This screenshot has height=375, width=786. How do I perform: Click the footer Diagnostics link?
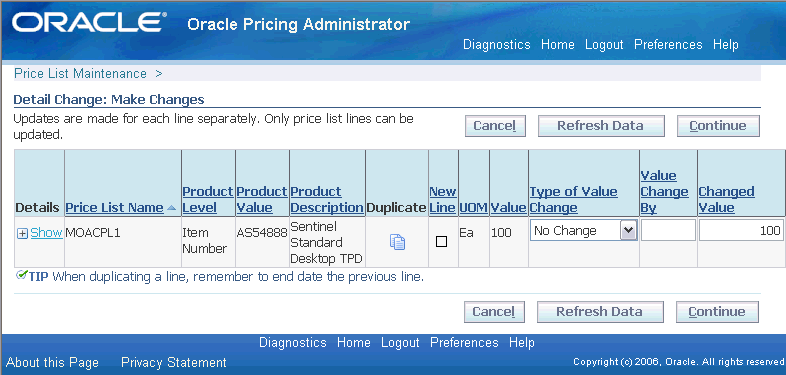pyautogui.click(x=293, y=343)
